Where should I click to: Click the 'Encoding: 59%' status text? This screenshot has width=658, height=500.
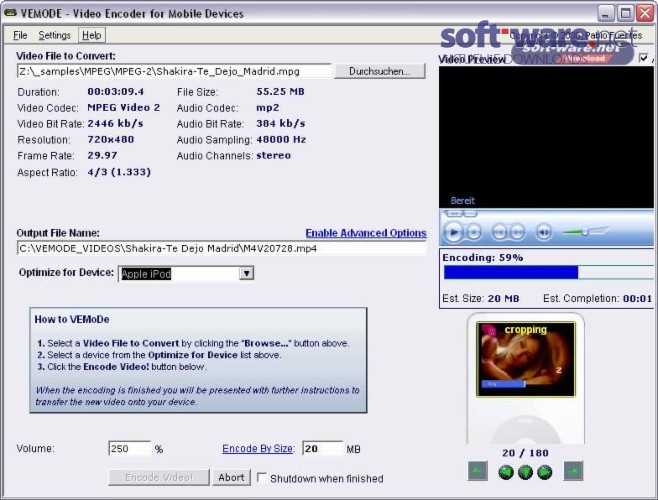click(483, 258)
